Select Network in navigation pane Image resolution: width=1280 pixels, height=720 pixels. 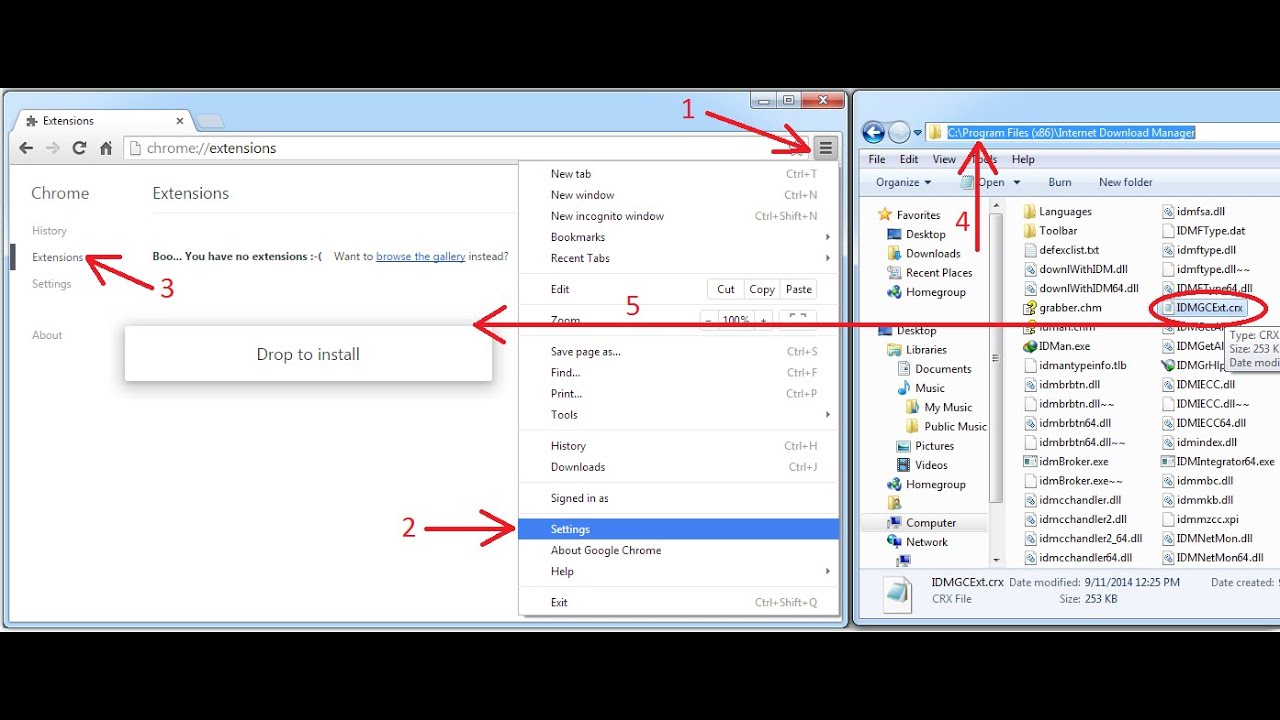point(918,542)
